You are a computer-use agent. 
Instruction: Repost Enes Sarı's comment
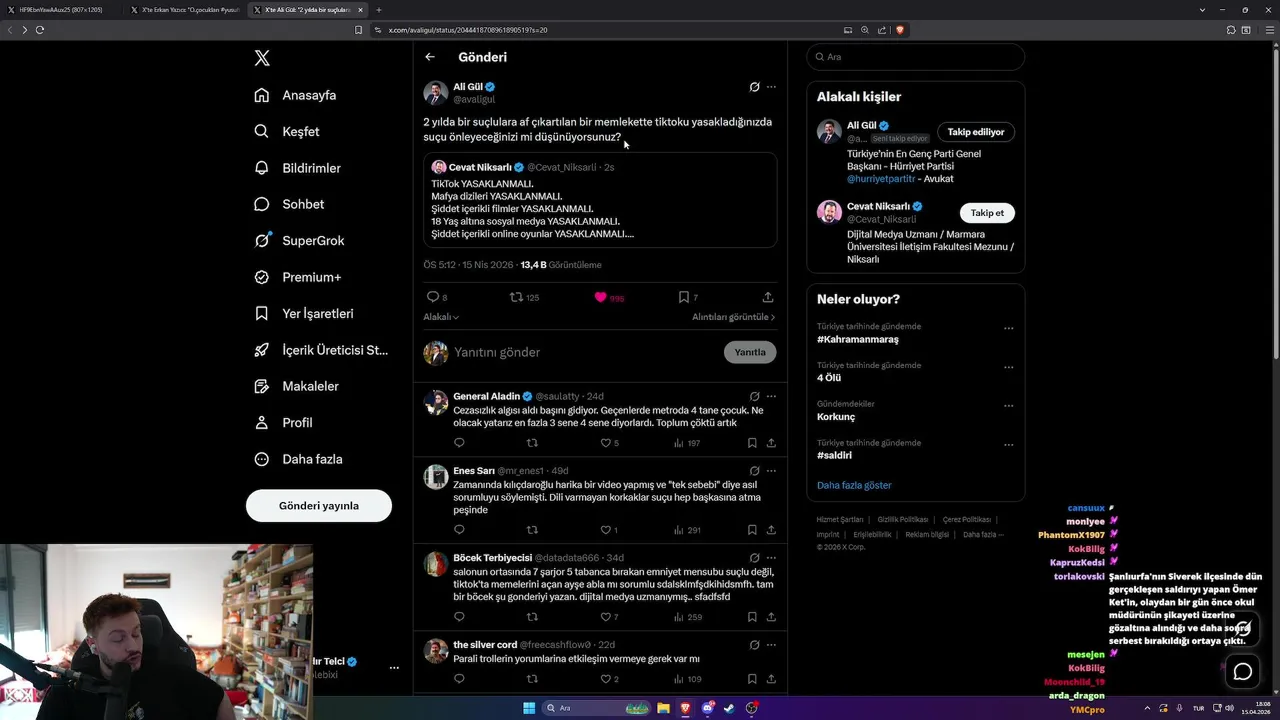532,530
